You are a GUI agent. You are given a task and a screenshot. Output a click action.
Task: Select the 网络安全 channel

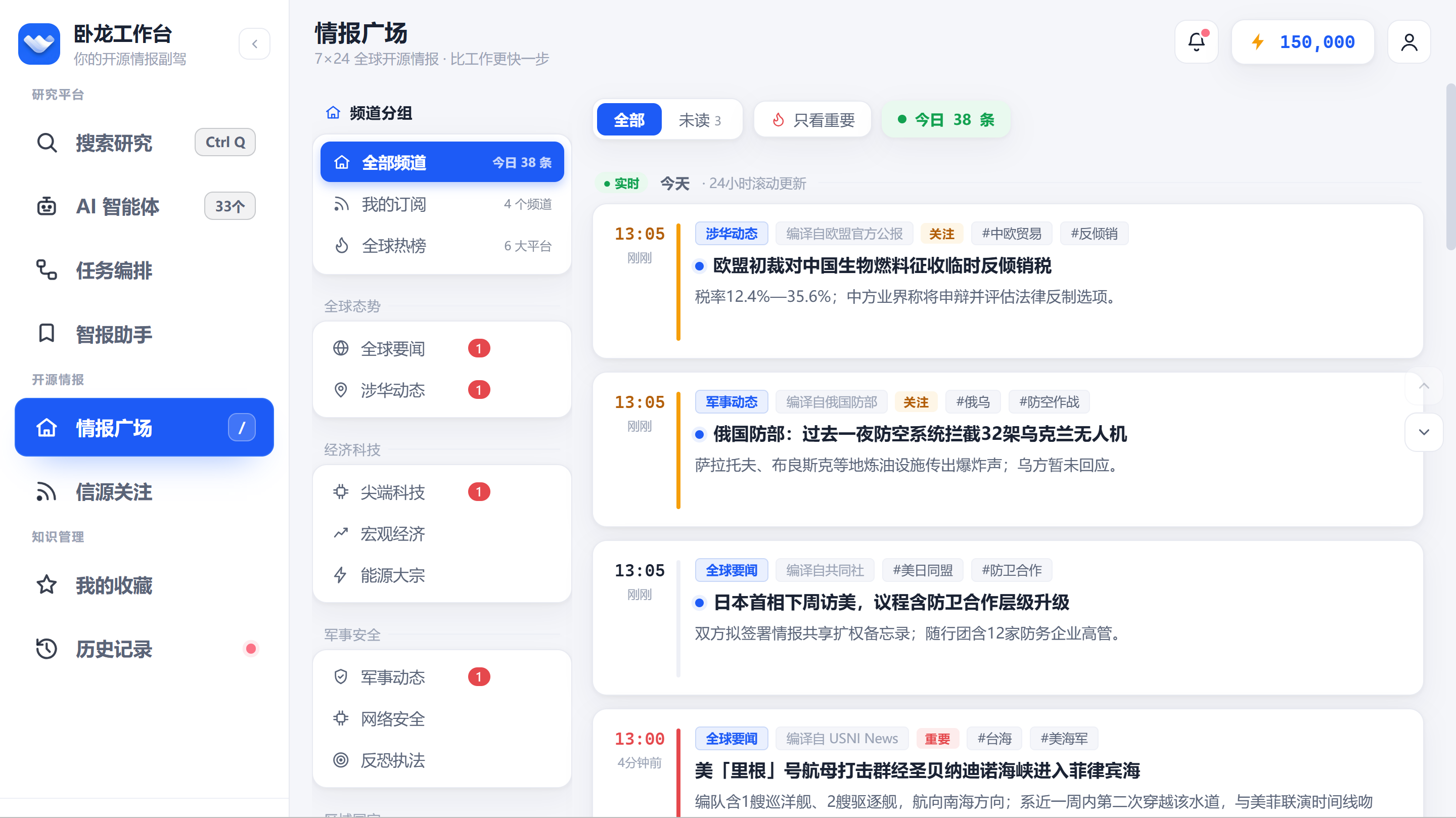pyautogui.click(x=442, y=718)
